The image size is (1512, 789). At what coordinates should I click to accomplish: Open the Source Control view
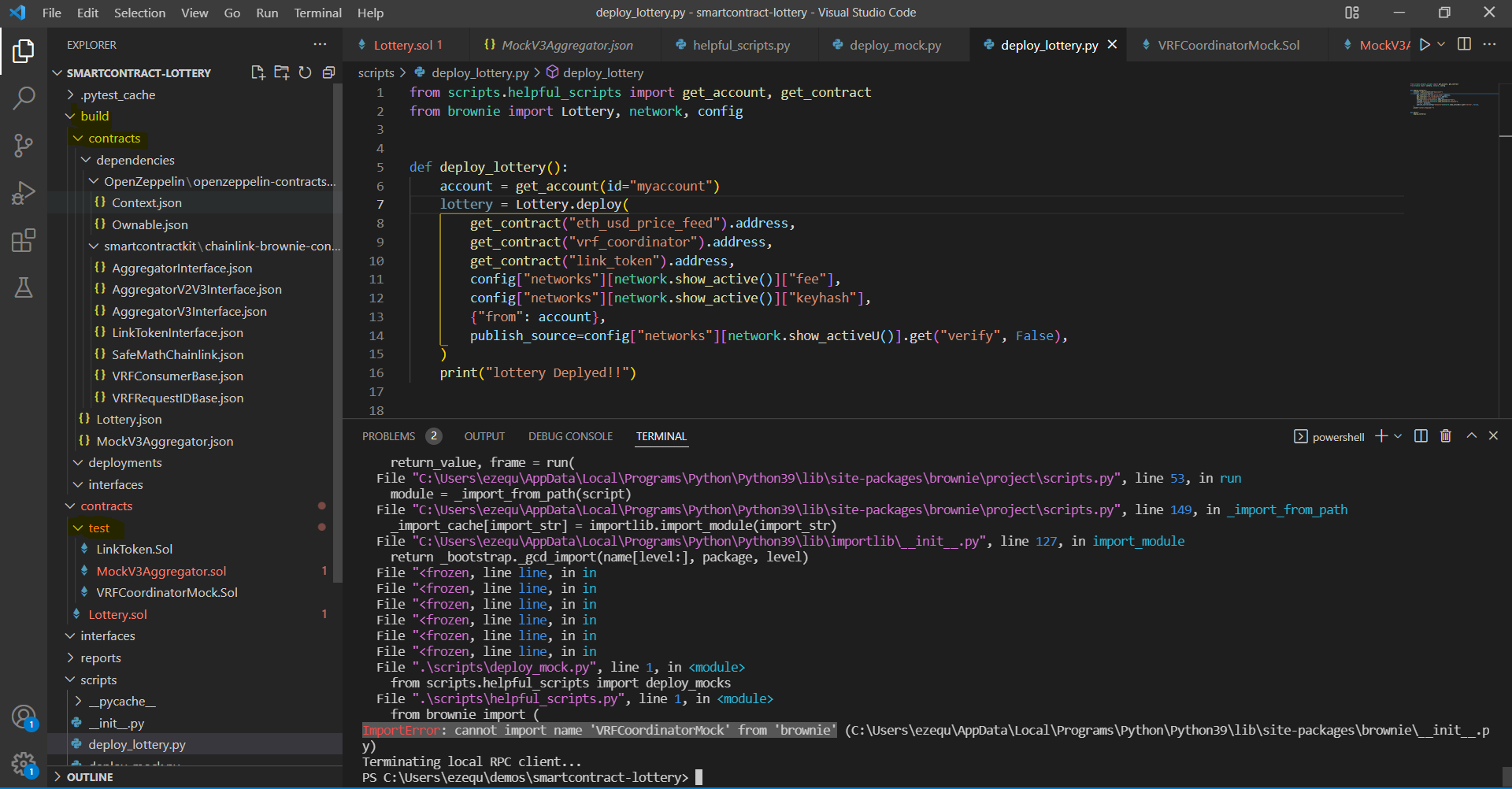click(x=24, y=145)
